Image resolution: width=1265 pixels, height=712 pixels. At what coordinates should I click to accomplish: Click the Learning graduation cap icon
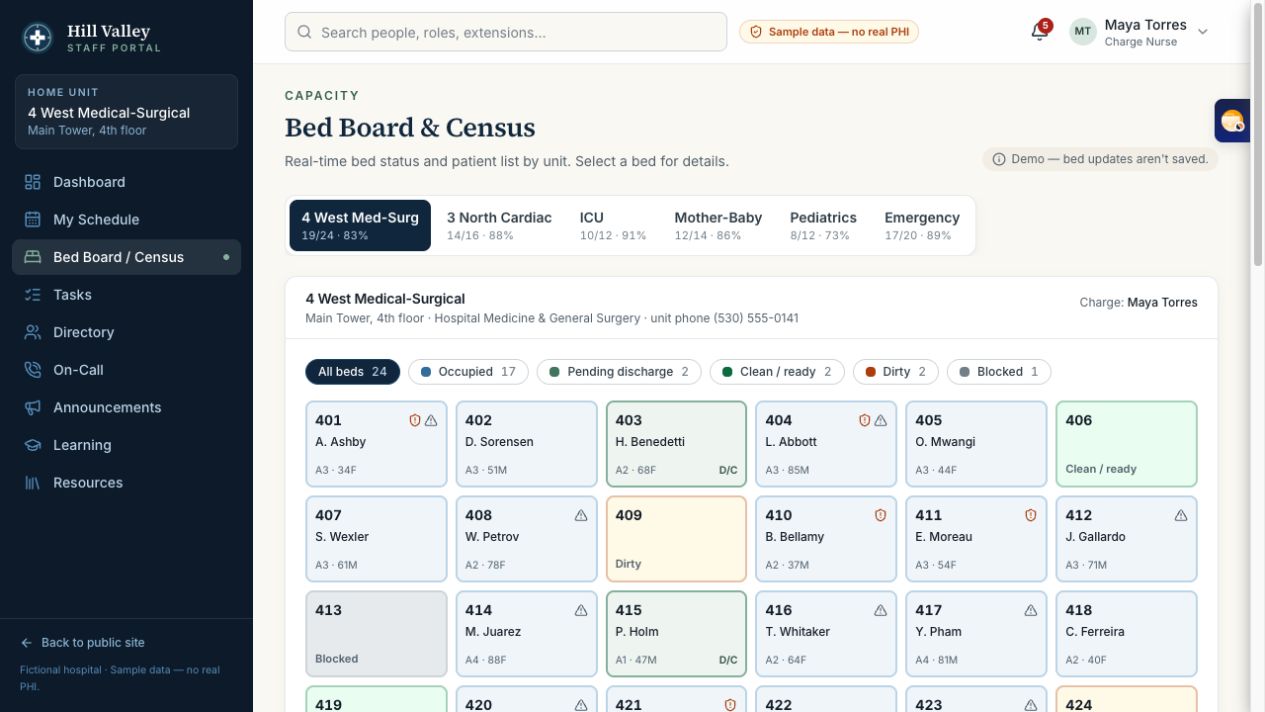pyautogui.click(x=33, y=445)
